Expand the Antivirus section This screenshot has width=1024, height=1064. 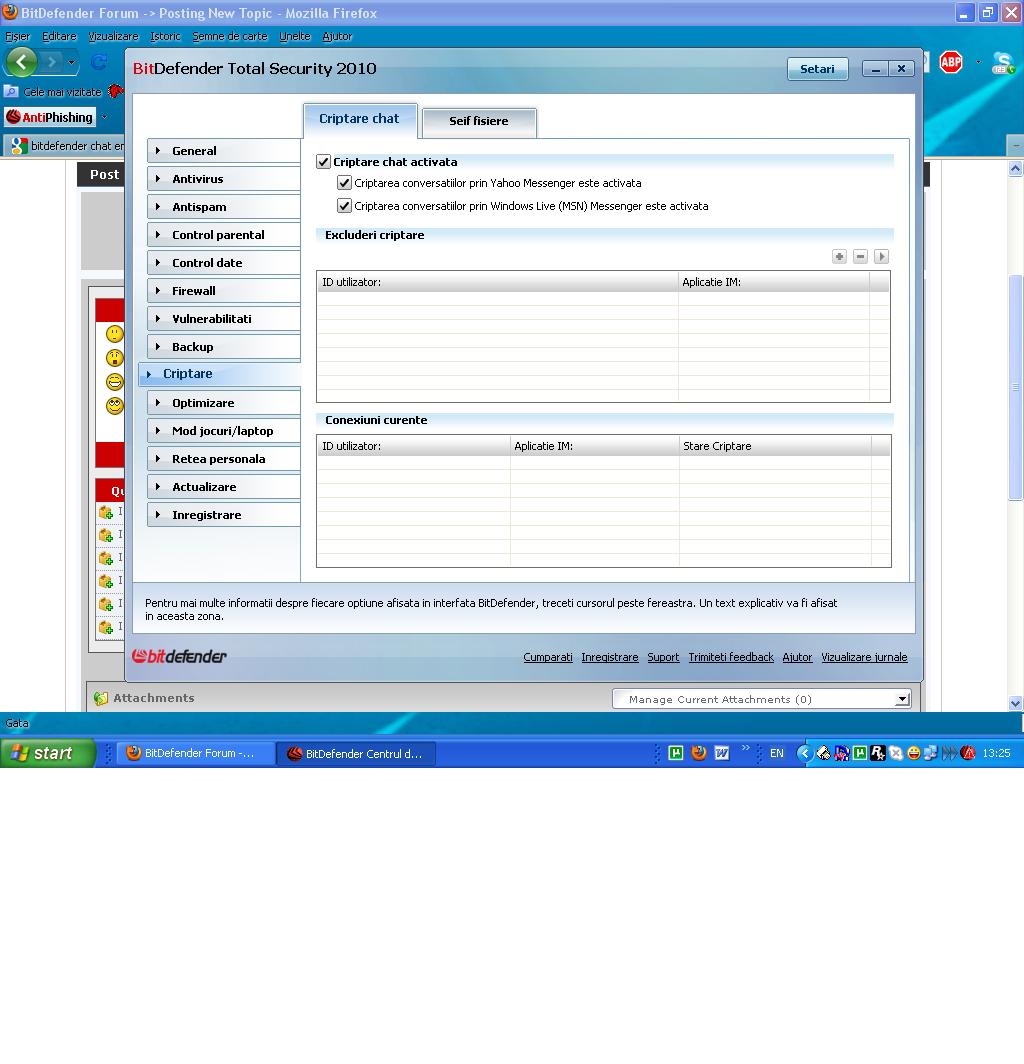point(224,178)
